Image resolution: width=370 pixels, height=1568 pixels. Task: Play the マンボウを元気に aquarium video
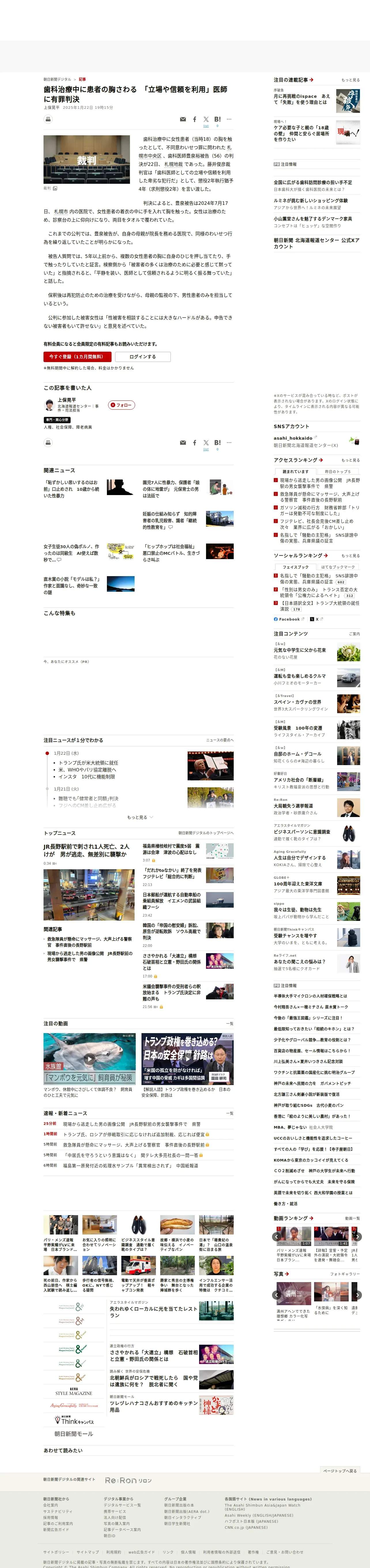click(89, 1059)
